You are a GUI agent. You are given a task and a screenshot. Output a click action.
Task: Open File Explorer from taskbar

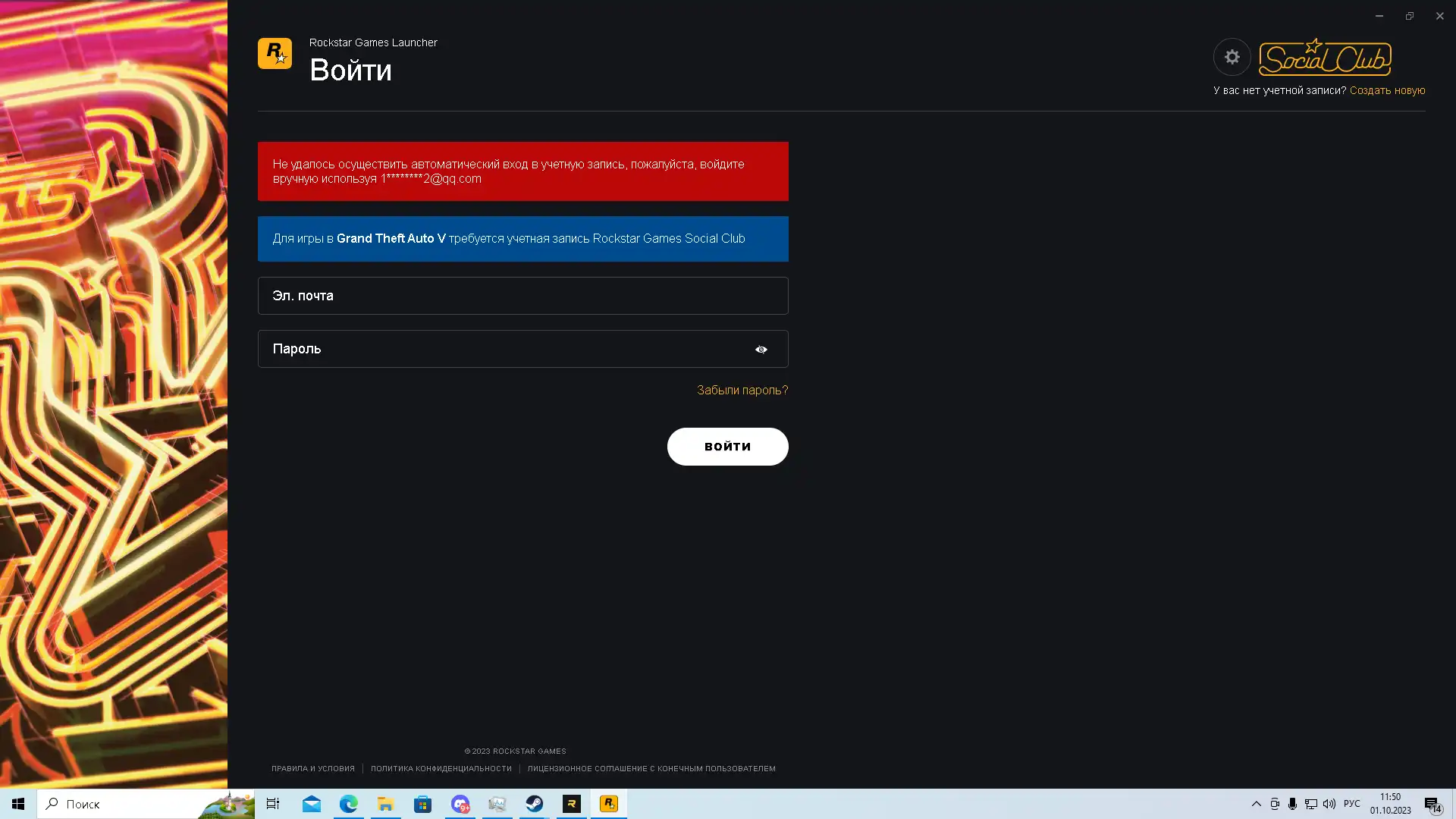click(386, 804)
